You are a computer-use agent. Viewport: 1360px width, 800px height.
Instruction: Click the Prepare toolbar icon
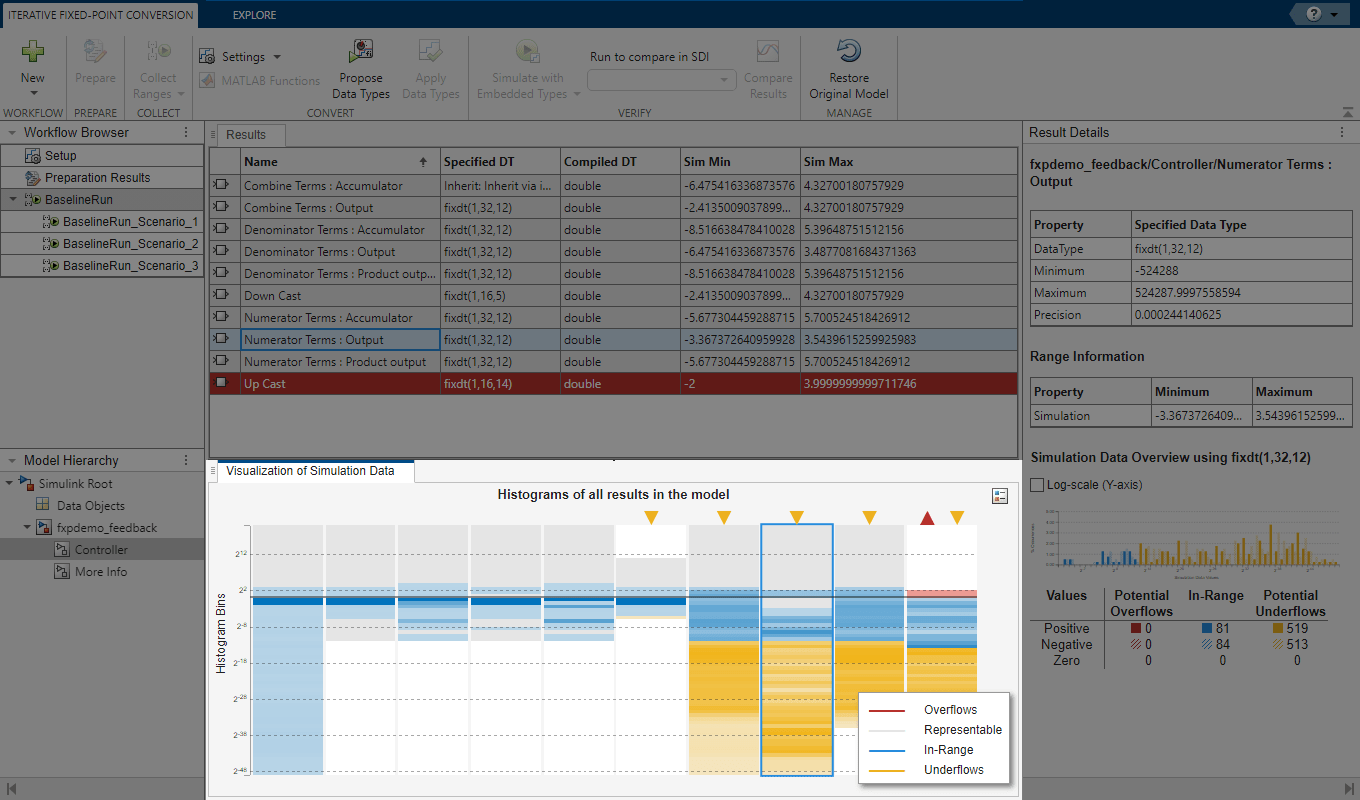tap(95, 51)
